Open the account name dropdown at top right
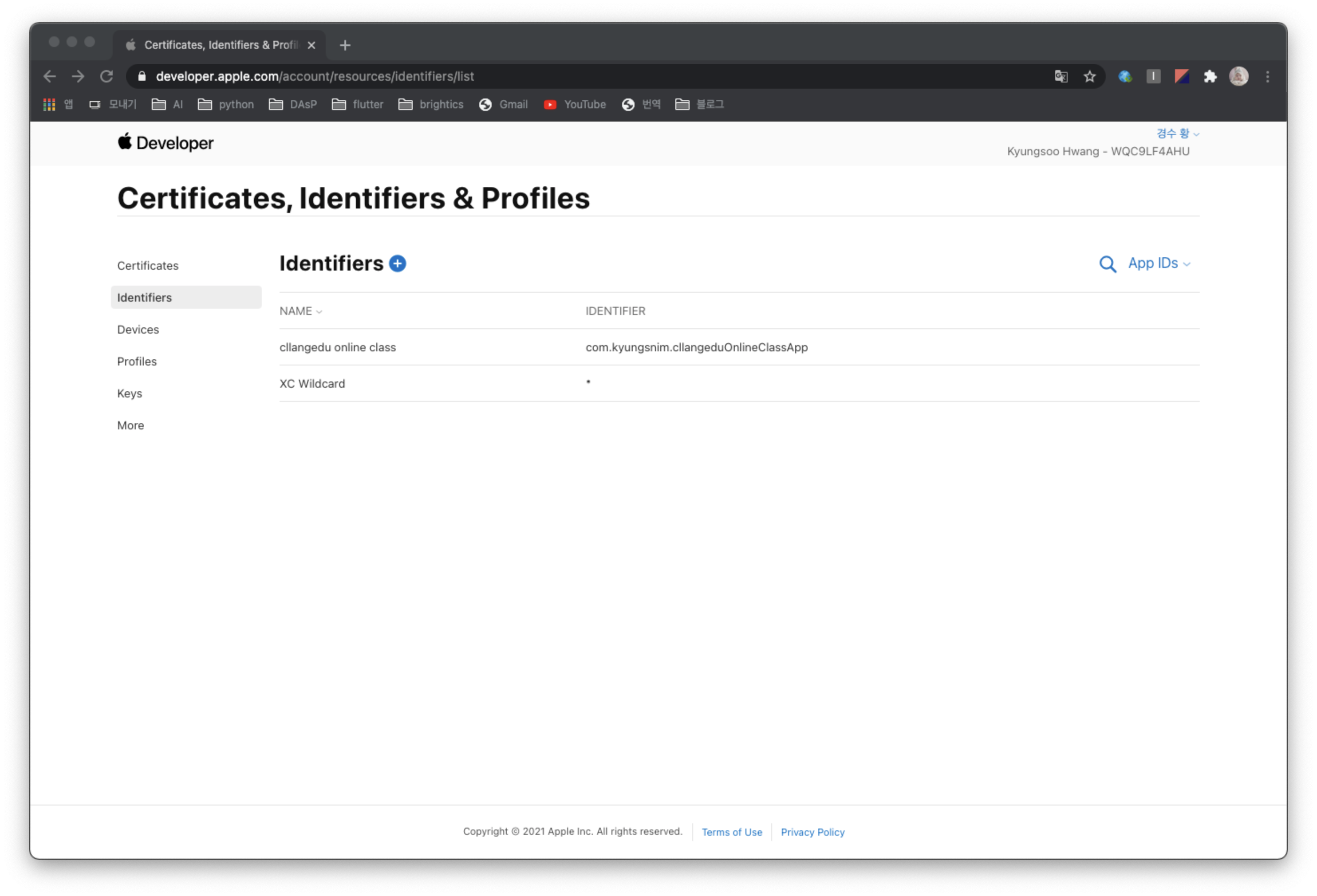Viewport: 1317px width, 896px height. coord(1177,134)
